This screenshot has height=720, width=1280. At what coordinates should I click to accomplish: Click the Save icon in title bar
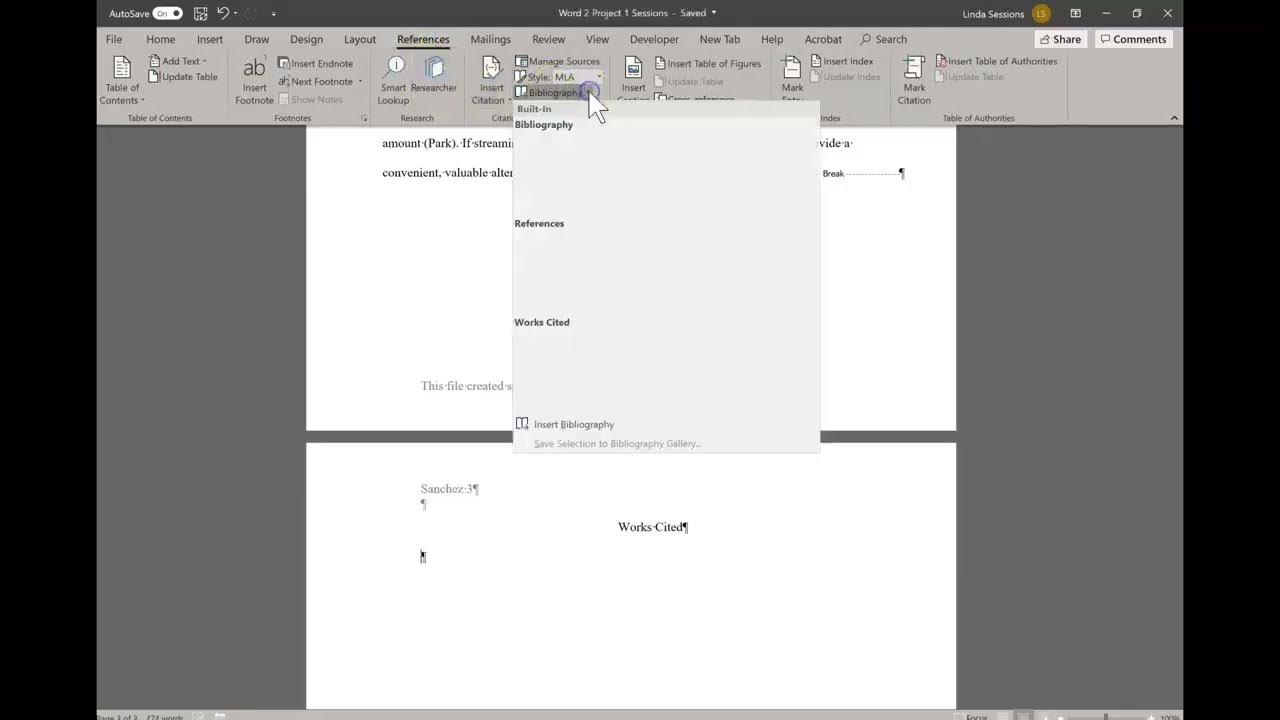tap(201, 13)
